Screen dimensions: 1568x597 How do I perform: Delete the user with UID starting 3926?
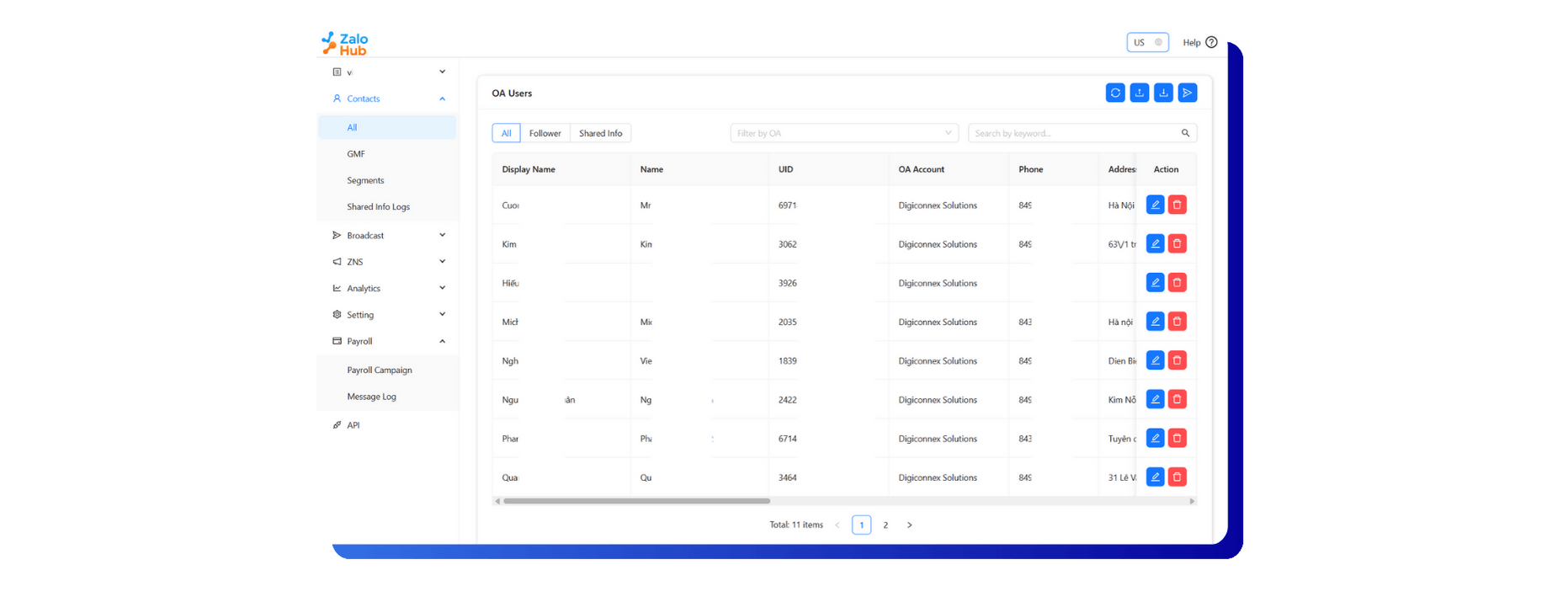coord(1177,283)
